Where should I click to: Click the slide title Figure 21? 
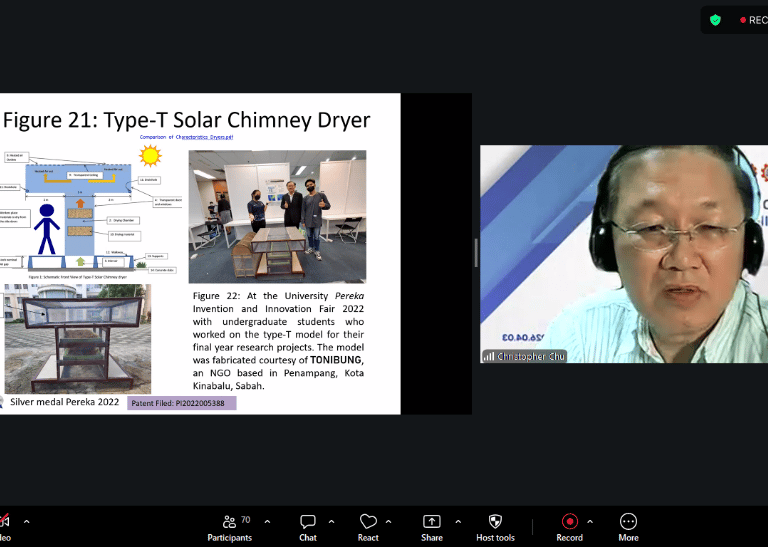coord(187,120)
